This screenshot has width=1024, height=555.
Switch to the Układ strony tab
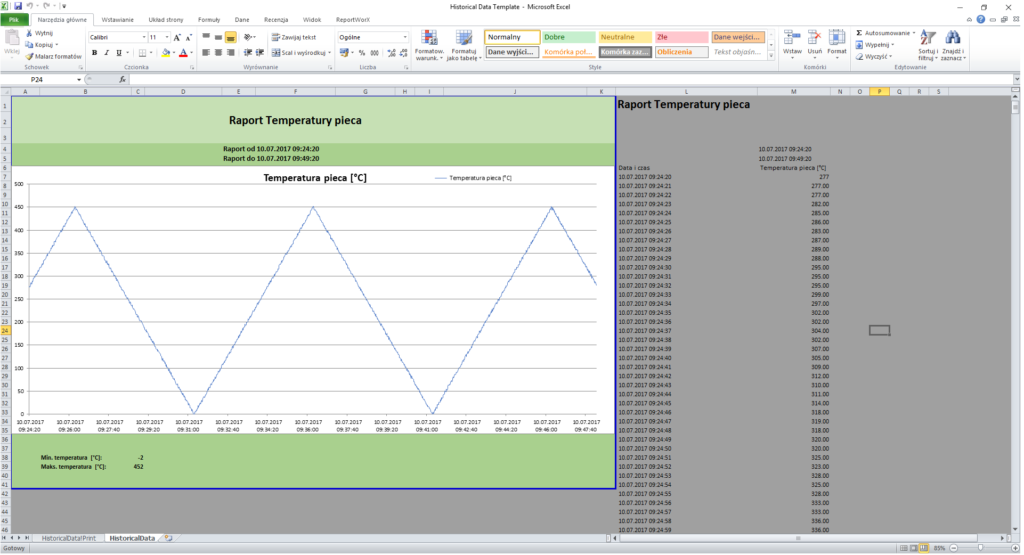166,20
